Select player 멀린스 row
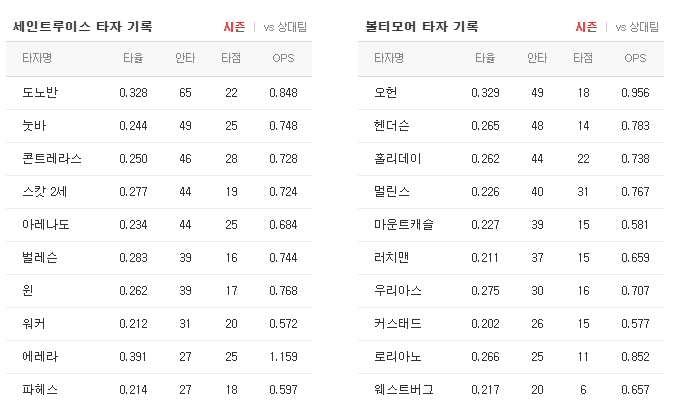This screenshot has height=420, width=673. click(511, 192)
